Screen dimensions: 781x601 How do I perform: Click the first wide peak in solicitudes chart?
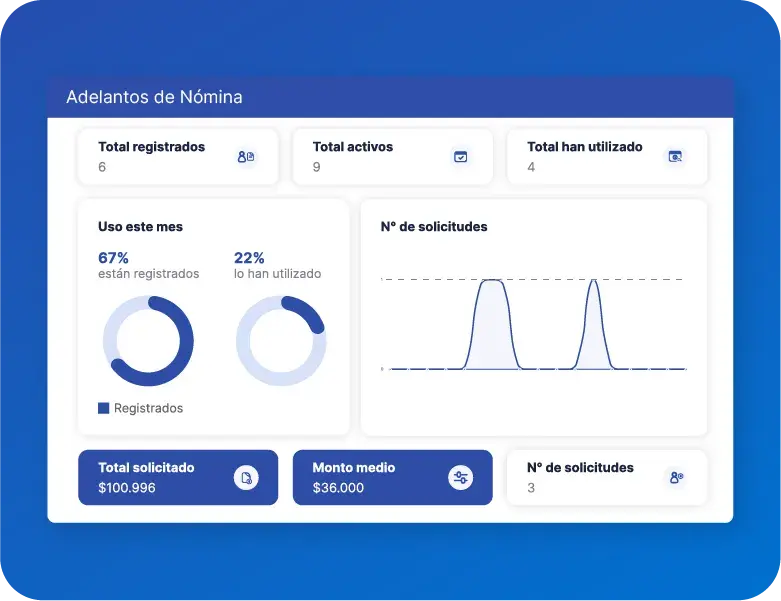tap(492, 324)
